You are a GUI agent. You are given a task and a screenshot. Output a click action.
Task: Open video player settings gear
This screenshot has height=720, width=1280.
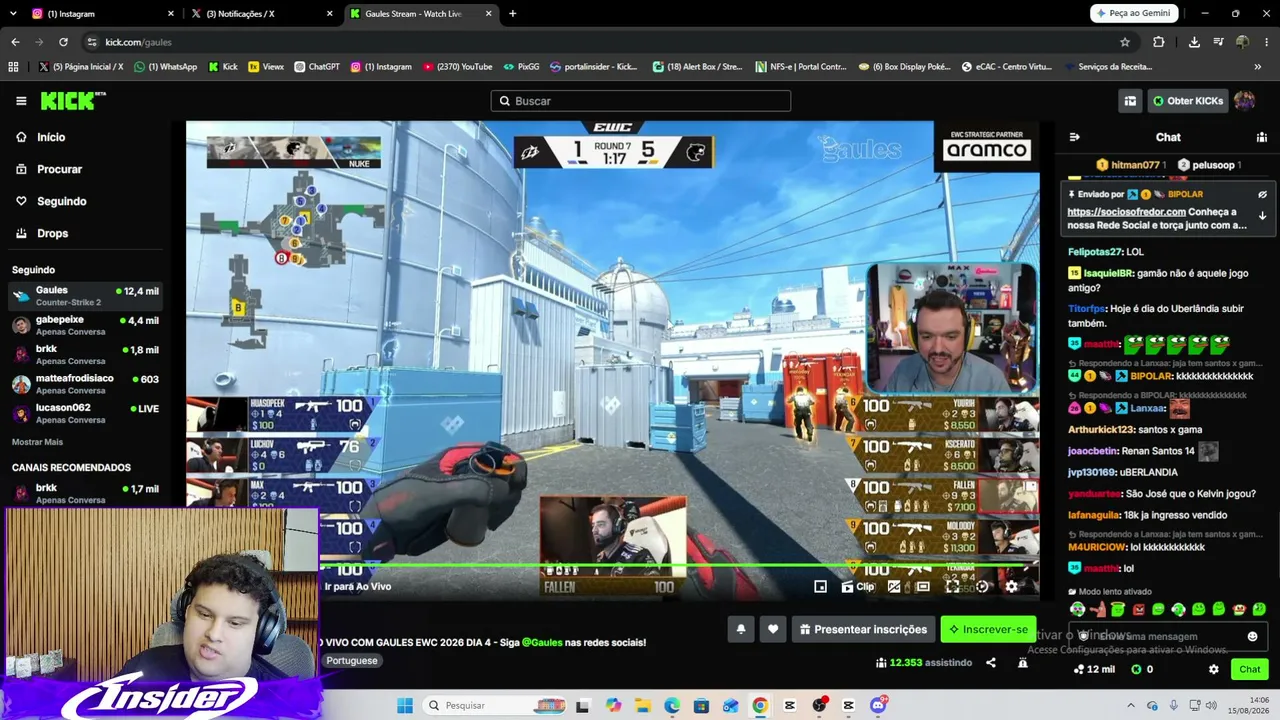point(1011,587)
